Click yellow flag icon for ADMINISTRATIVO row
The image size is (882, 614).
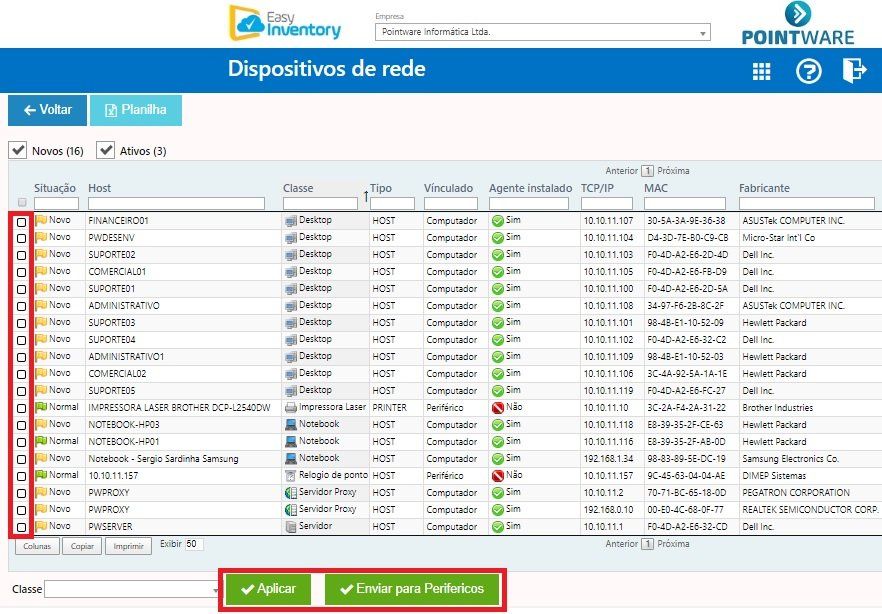click(41, 305)
